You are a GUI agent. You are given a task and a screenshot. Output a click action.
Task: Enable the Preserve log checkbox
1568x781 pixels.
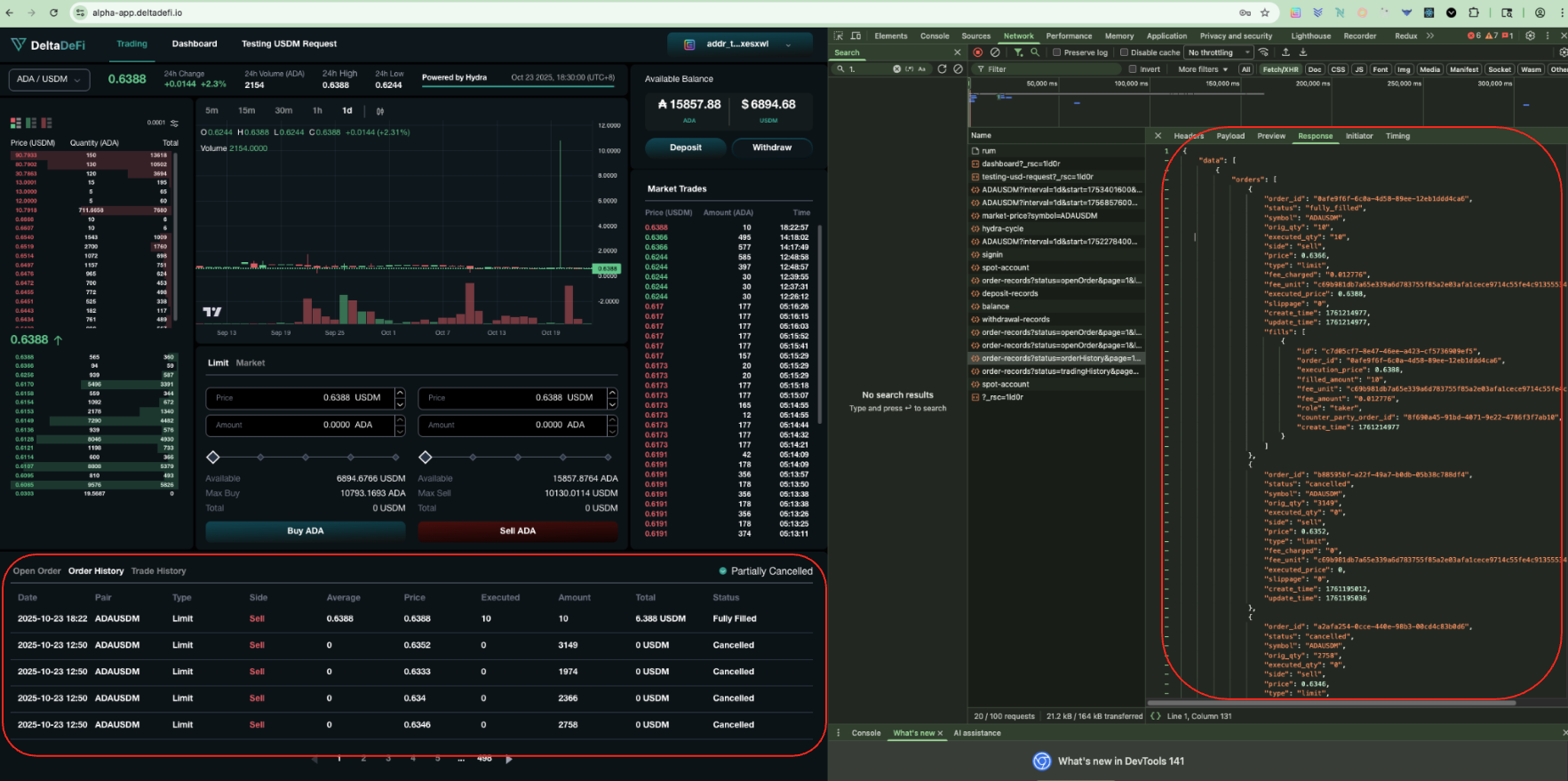click(x=1057, y=52)
